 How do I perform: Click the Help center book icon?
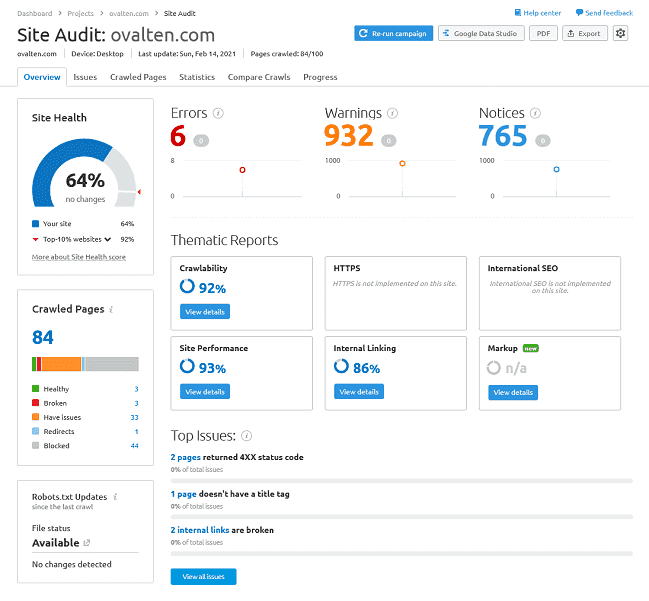(x=517, y=13)
